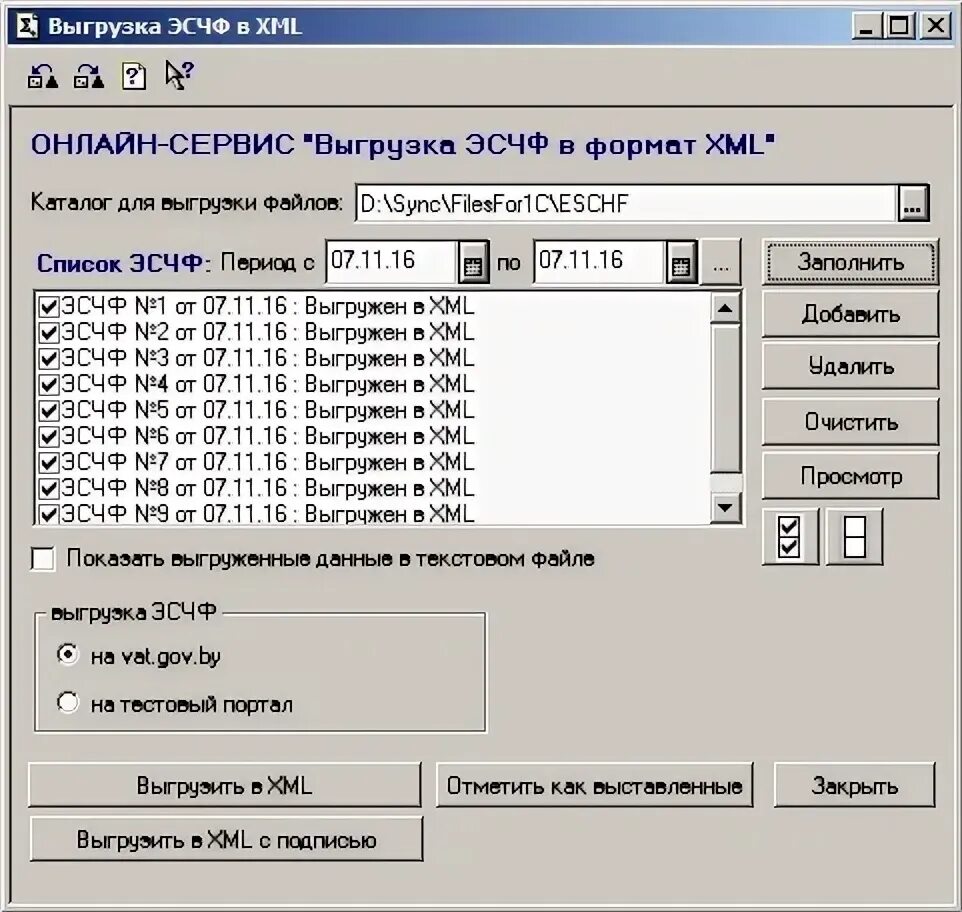
Task: Minimize the Выгрузка ЭСЧФ в XML window
Action: click(867, 26)
